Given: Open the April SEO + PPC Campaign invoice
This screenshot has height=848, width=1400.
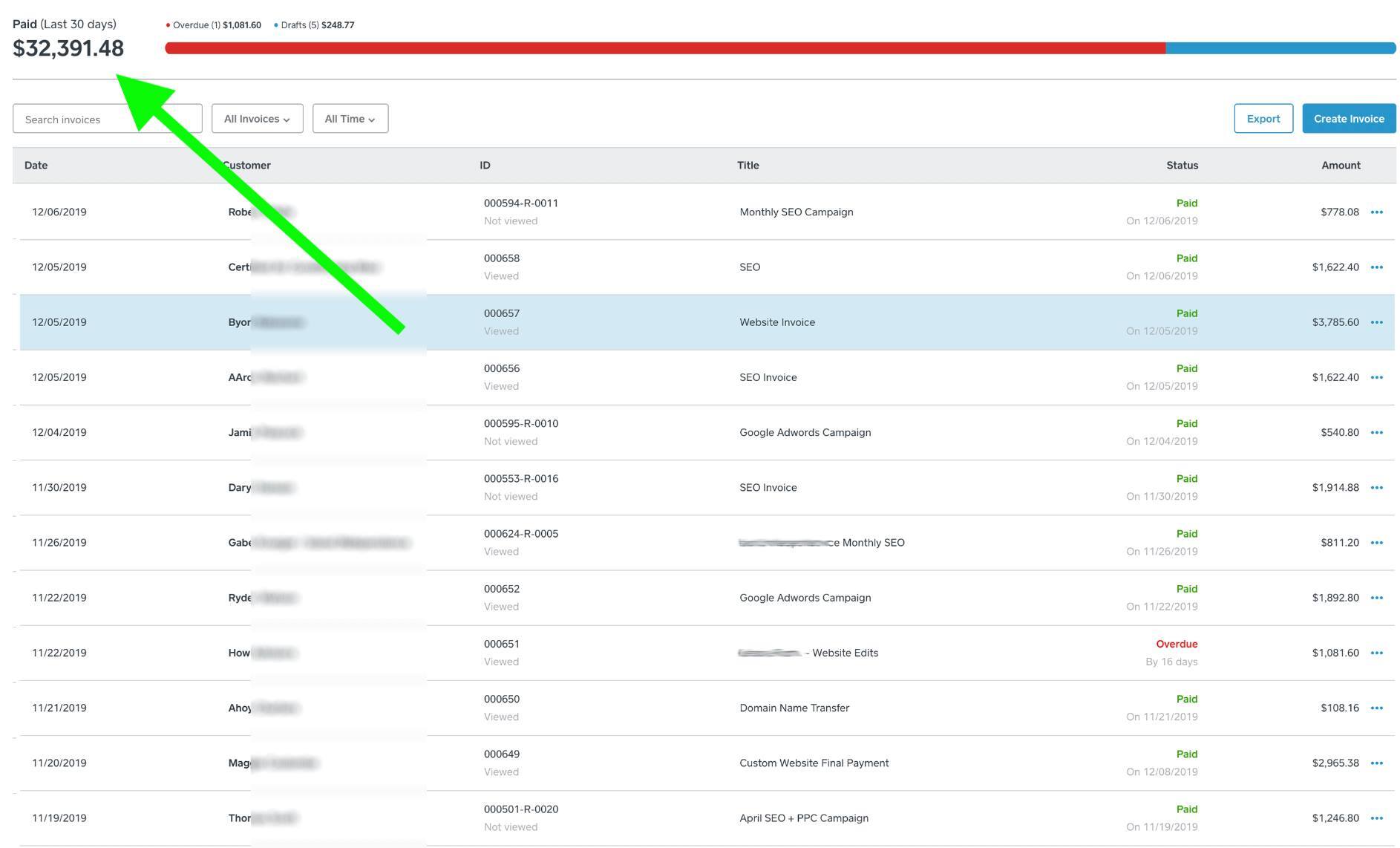Looking at the screenshot, I should pyautogui.click(x=803, y=818).
